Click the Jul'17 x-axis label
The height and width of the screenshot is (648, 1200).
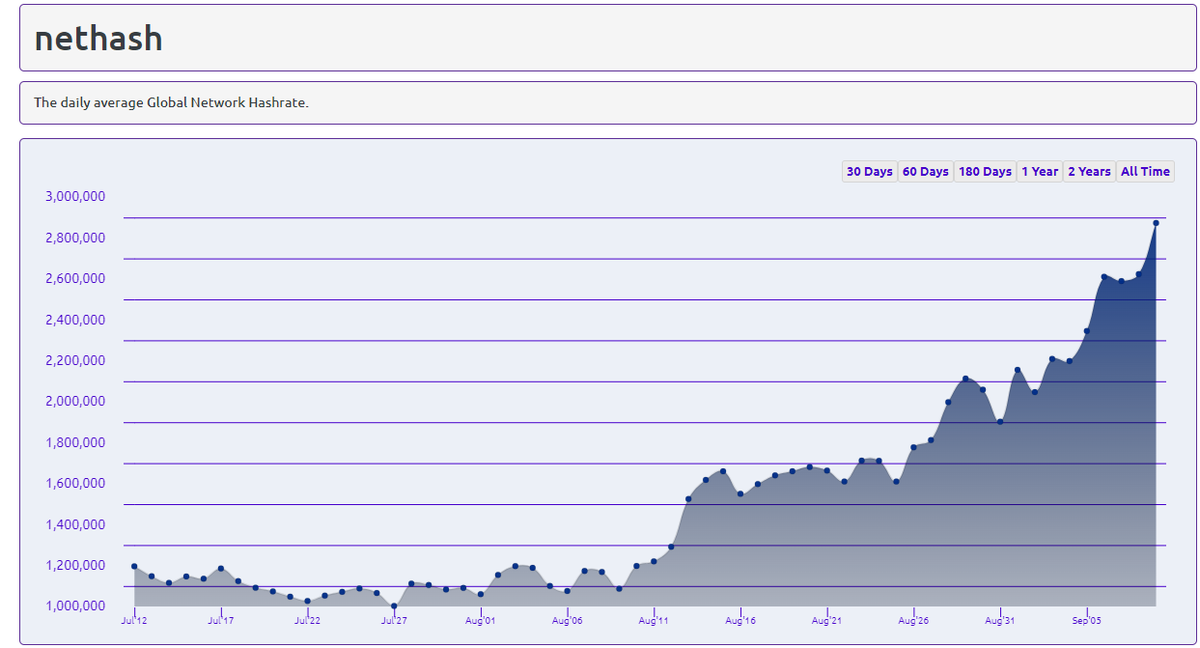[221, 621]
